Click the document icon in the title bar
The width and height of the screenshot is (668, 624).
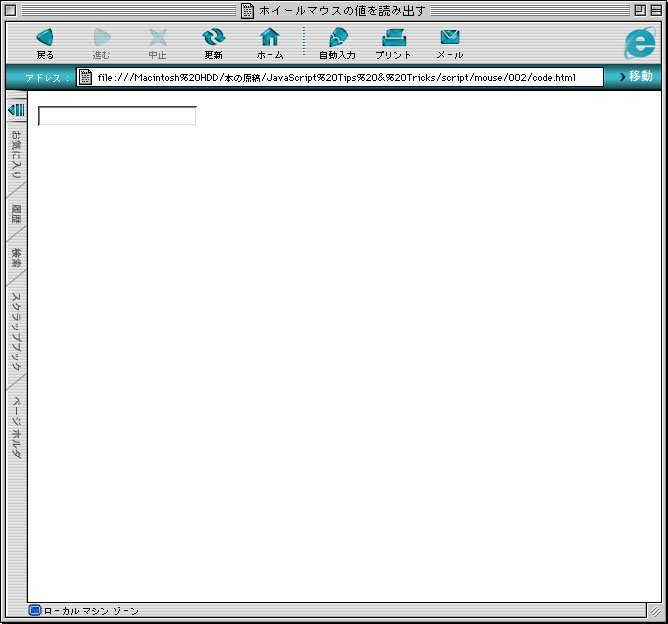[x=247, y=10]
